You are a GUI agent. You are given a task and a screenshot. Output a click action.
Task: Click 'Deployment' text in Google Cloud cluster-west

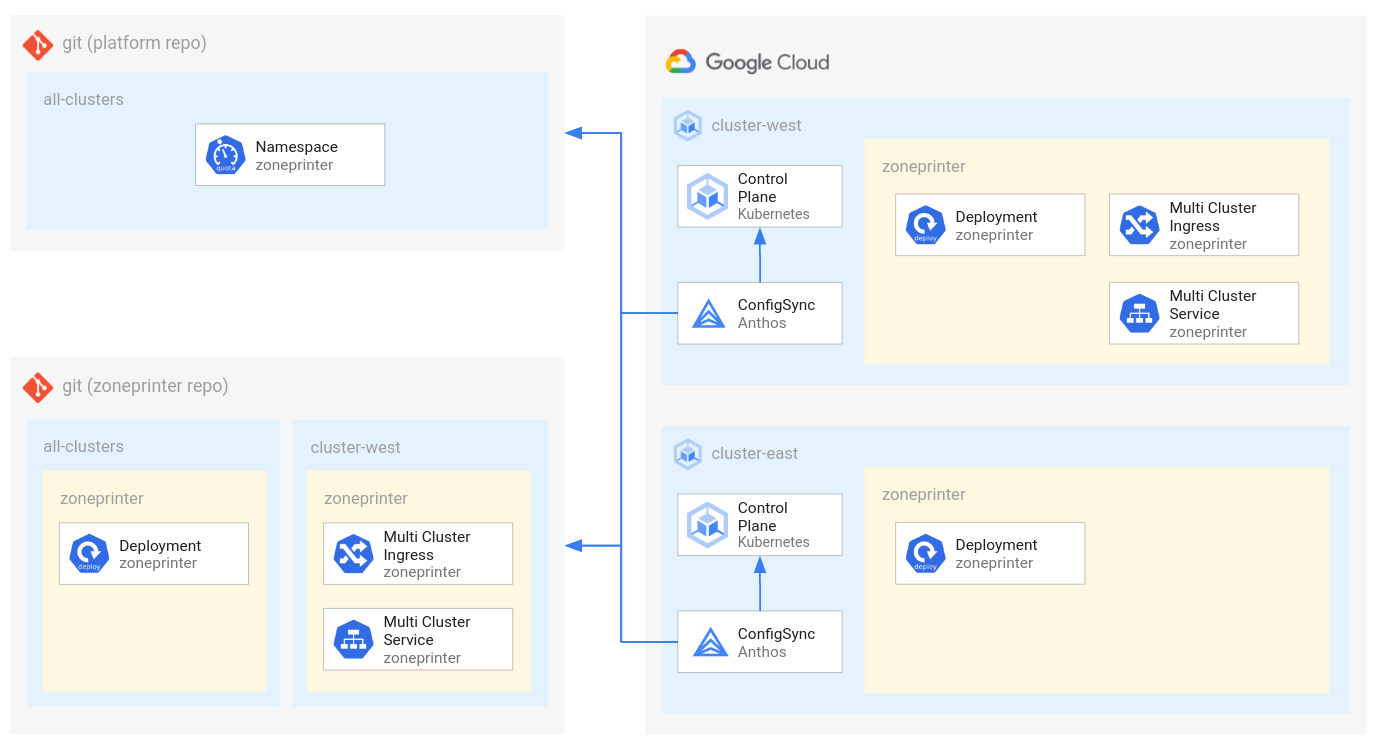click(997, 217)
